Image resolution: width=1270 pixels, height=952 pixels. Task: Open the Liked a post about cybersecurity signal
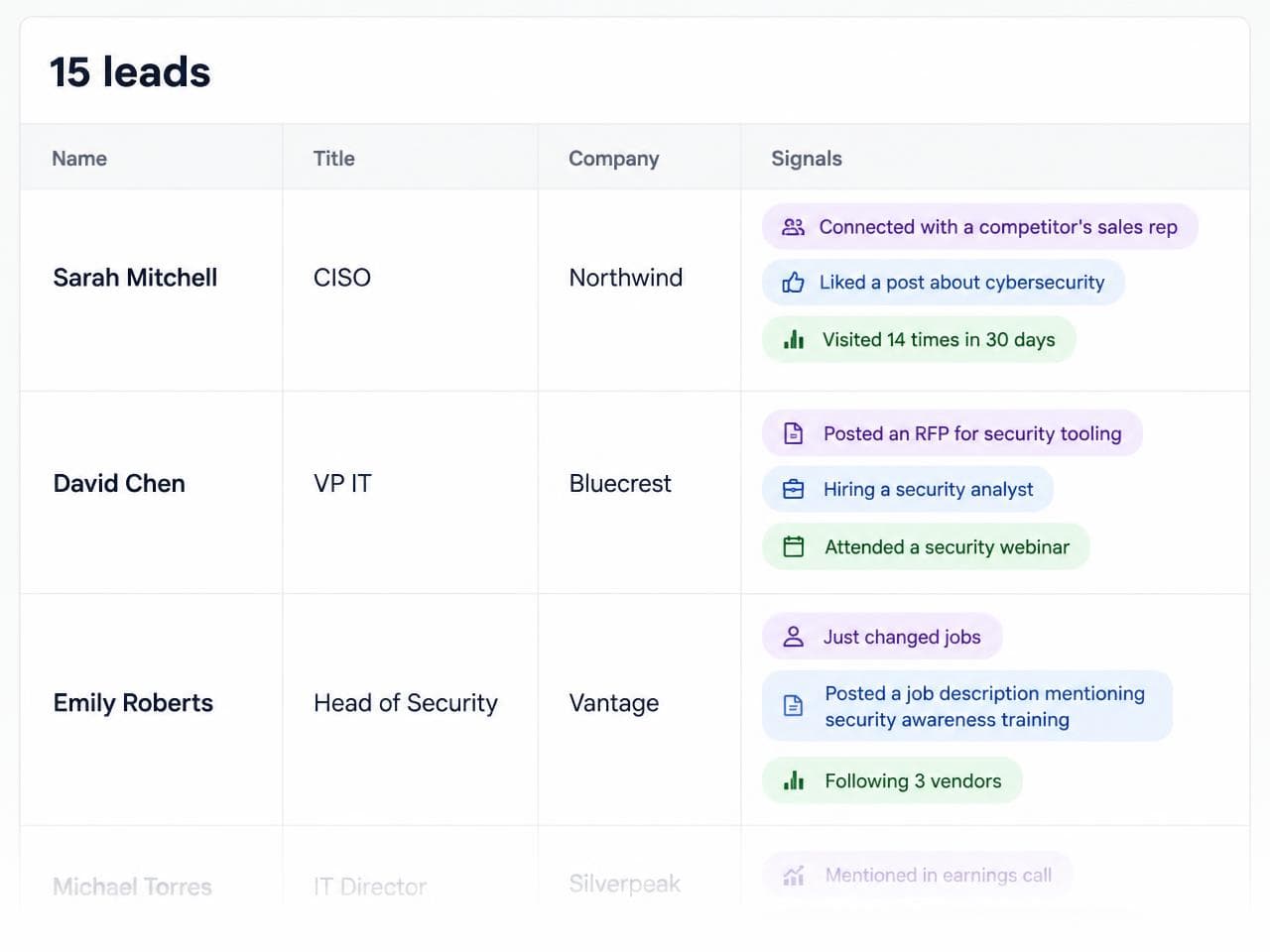pos(943,283)
